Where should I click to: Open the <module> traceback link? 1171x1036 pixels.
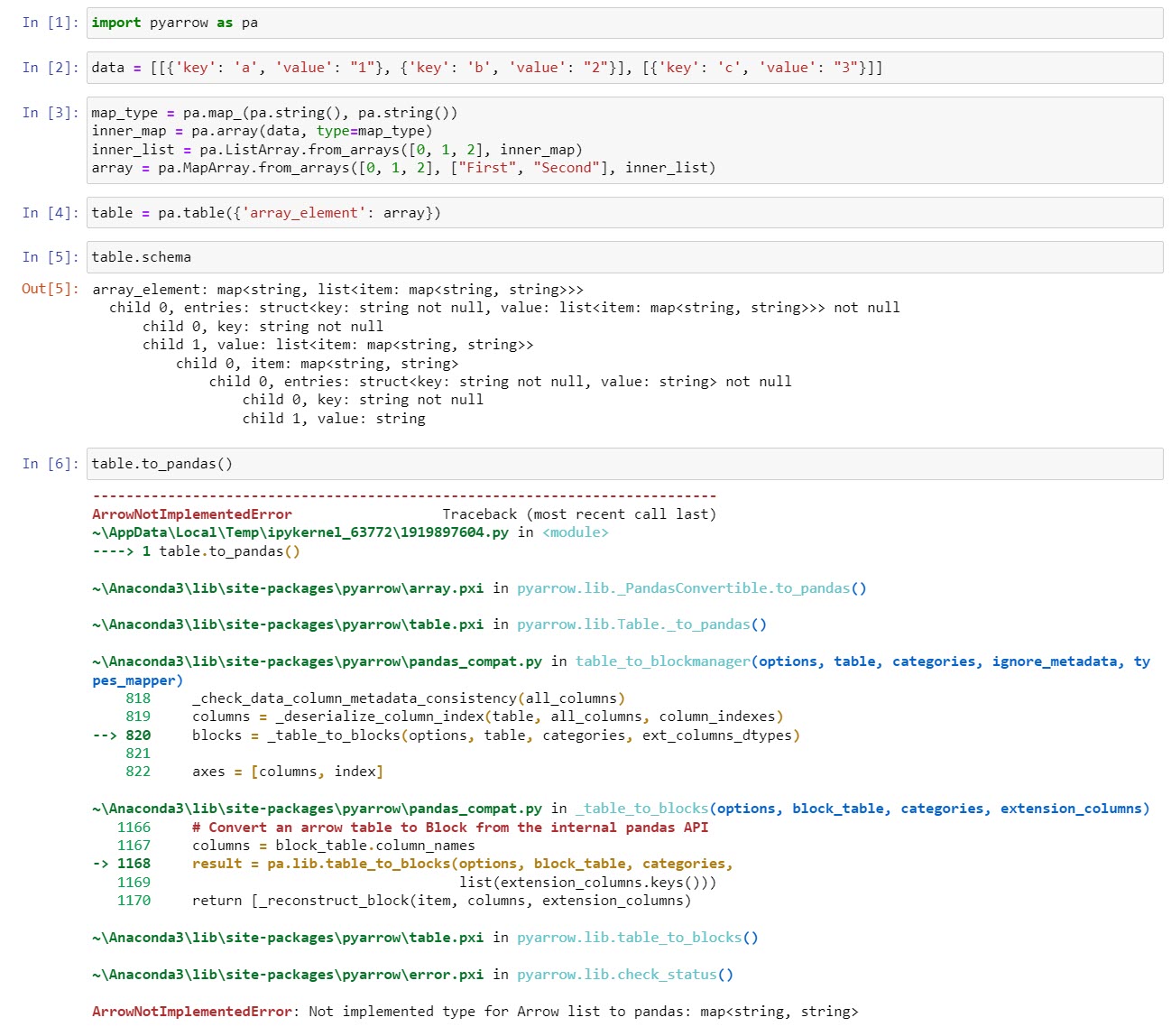[576, 532]
